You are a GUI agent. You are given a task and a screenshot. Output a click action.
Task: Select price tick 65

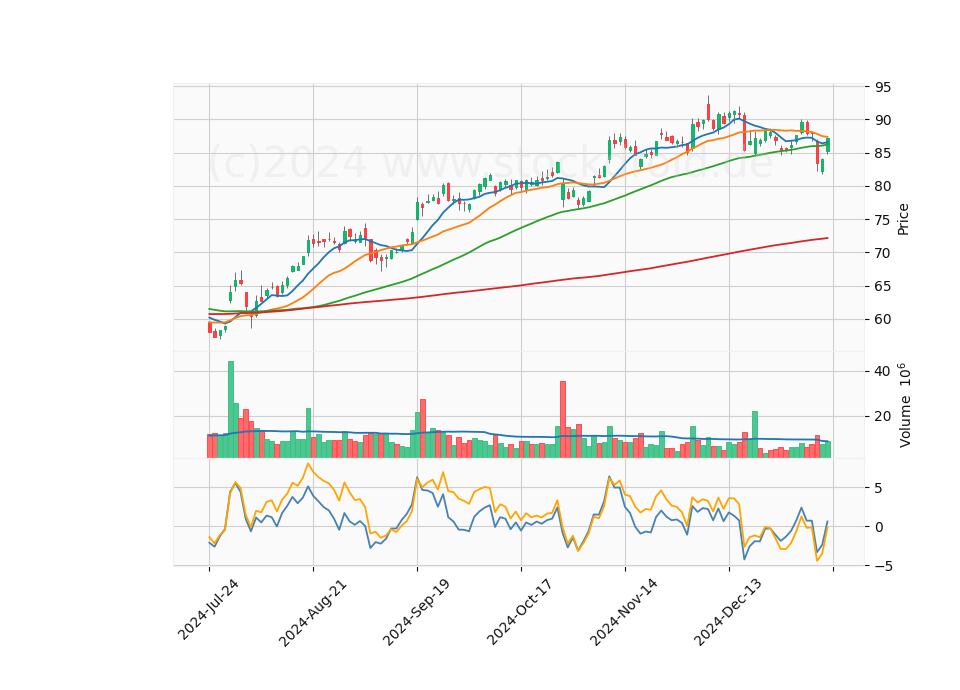(x=883, y=286)
